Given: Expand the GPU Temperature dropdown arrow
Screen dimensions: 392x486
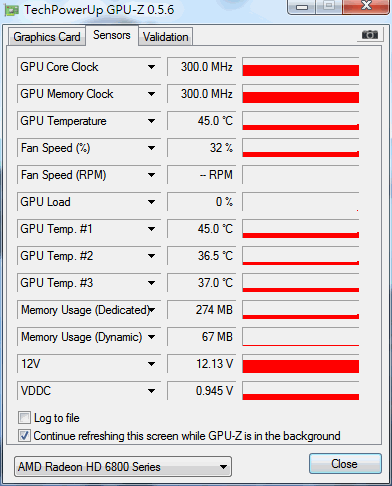Looking at the screenshot, I should click(151, 121).
